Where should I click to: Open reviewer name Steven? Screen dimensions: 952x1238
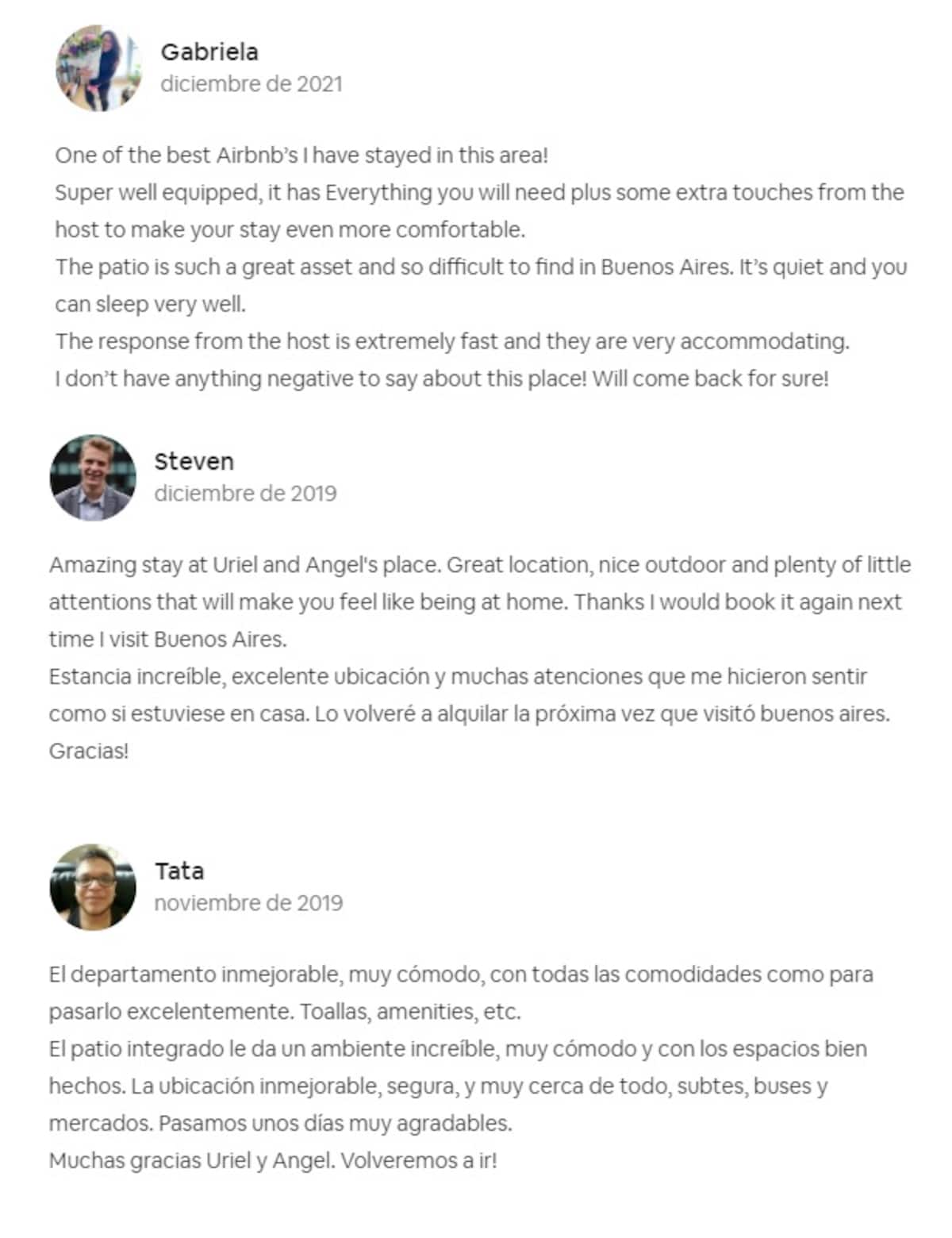tap(194, 462)
